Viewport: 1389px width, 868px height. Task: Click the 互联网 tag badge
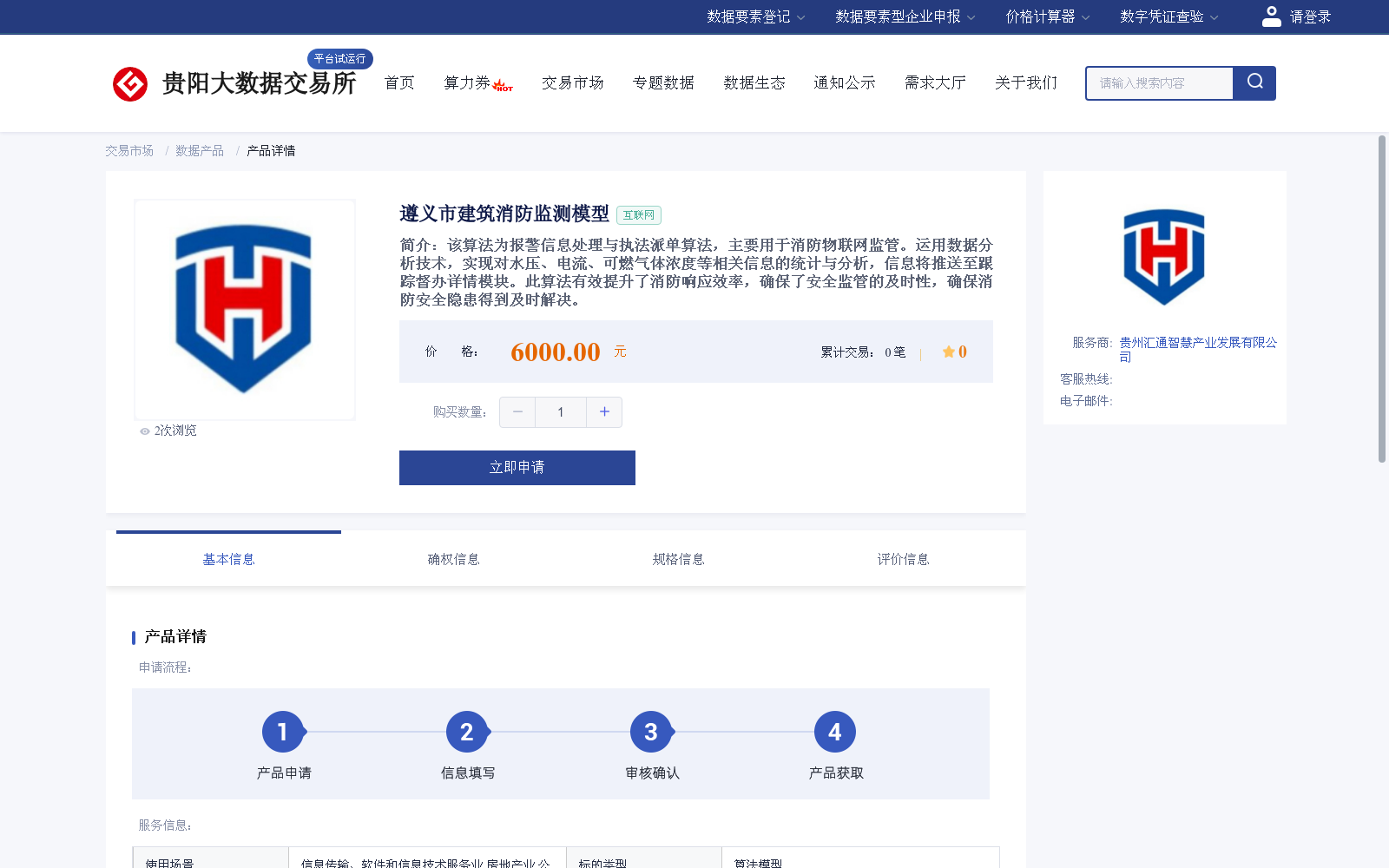coord(639,215)
